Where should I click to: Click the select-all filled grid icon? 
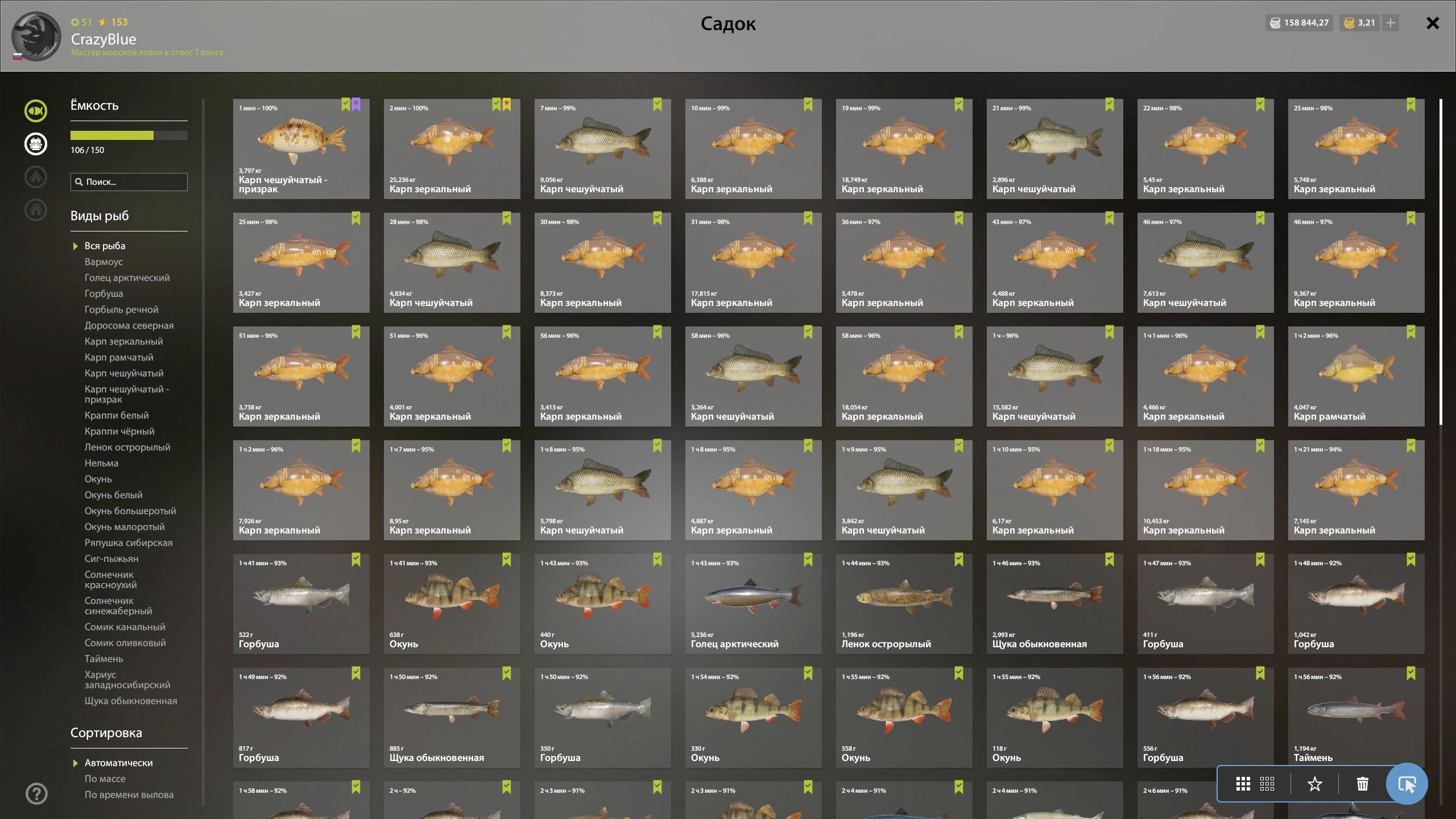(1243, 784)
